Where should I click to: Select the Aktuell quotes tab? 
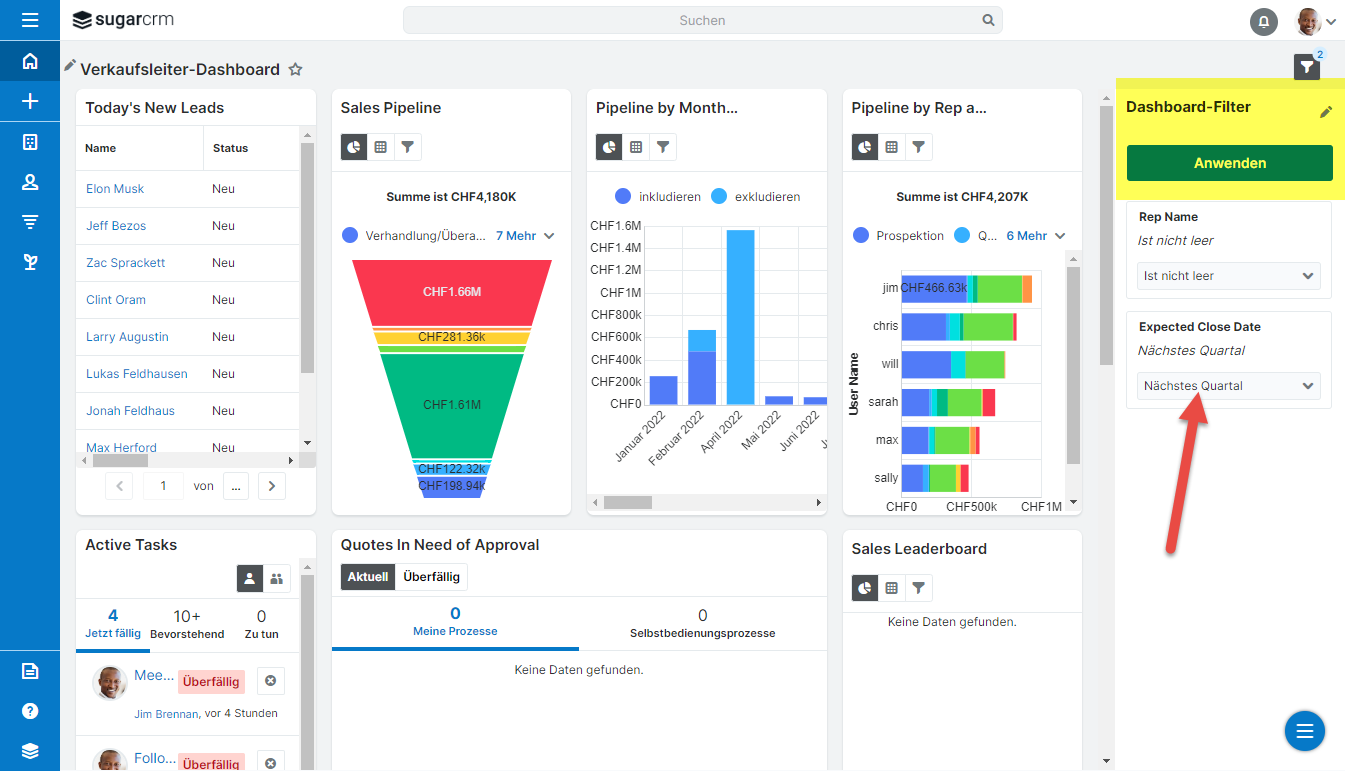click(368, 577)
